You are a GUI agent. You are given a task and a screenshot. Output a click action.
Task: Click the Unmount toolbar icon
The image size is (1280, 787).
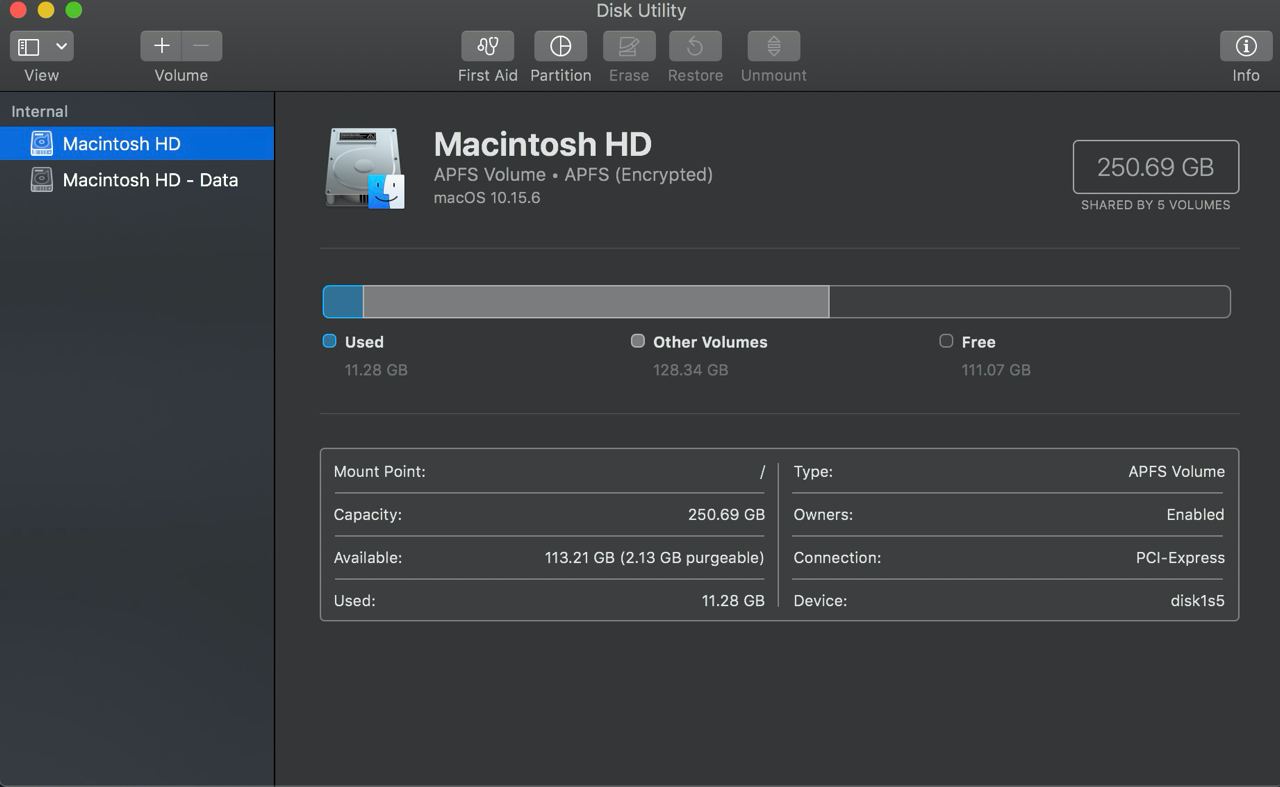tap(774, 46)
